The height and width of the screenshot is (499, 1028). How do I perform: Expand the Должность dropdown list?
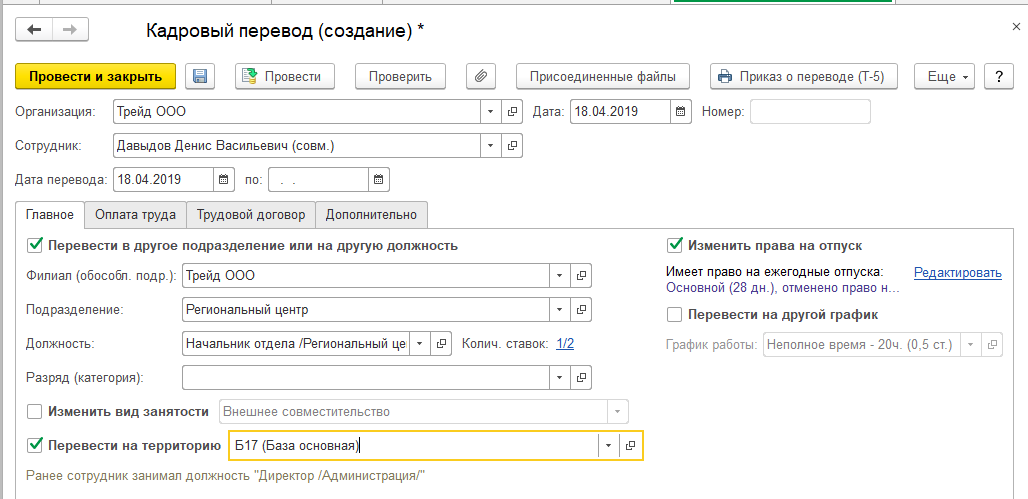pos(421,344)
